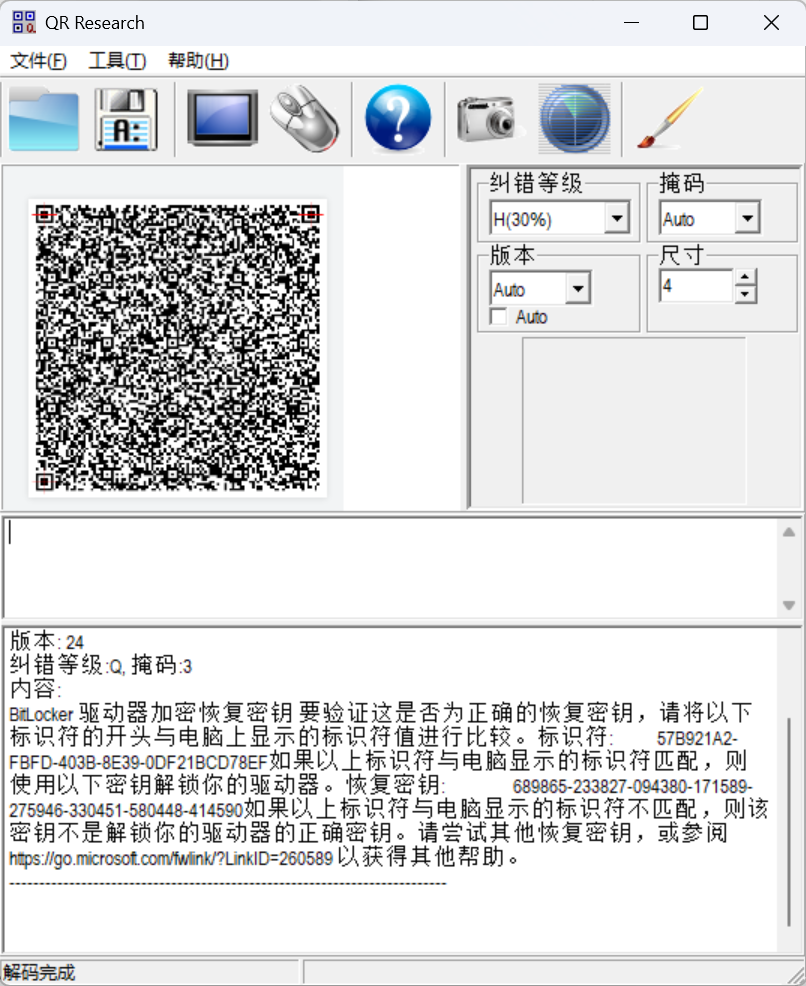806x986 pixels.
Task: Expand the 掩码 Auto dropdown
Action: [748, 218]
